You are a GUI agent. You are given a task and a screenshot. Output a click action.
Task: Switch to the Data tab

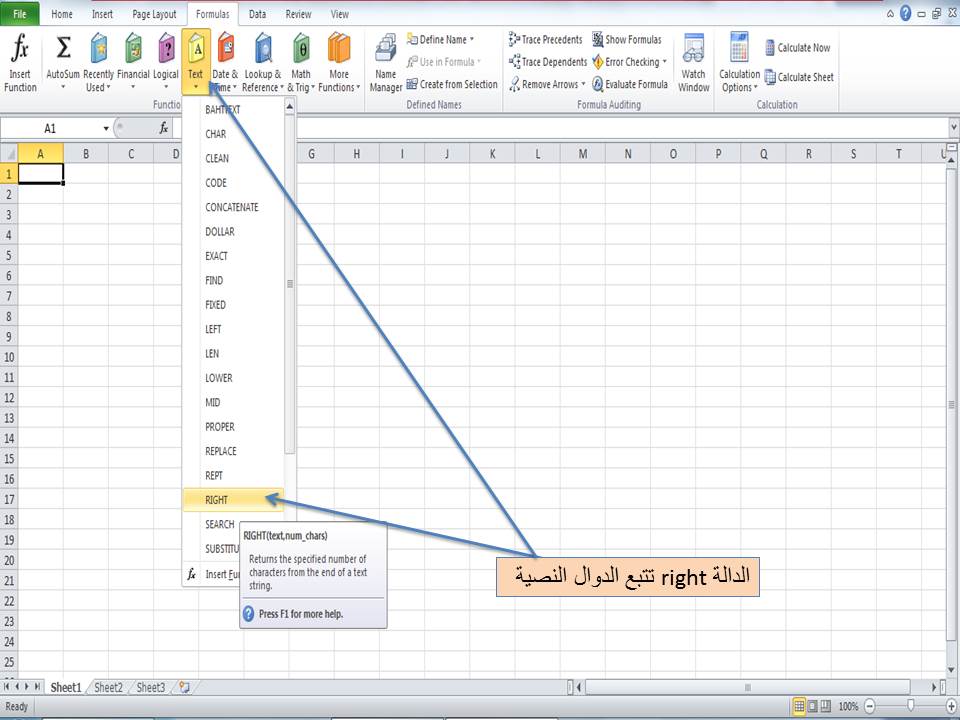pos(257,13)
